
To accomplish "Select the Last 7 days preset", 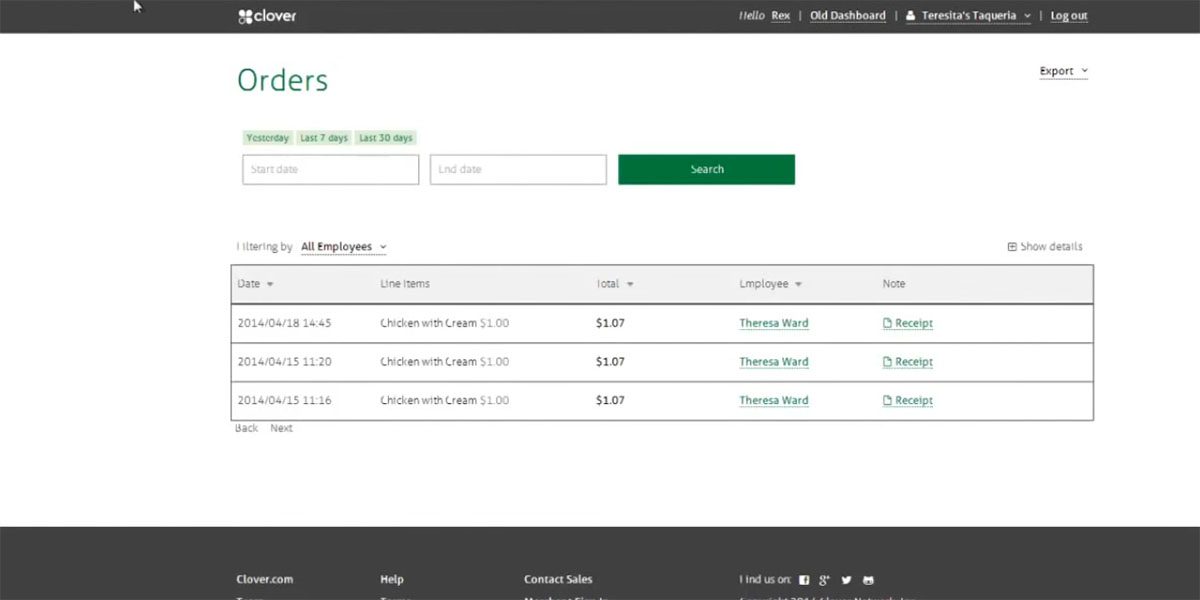I will click(x=324, y=138).
